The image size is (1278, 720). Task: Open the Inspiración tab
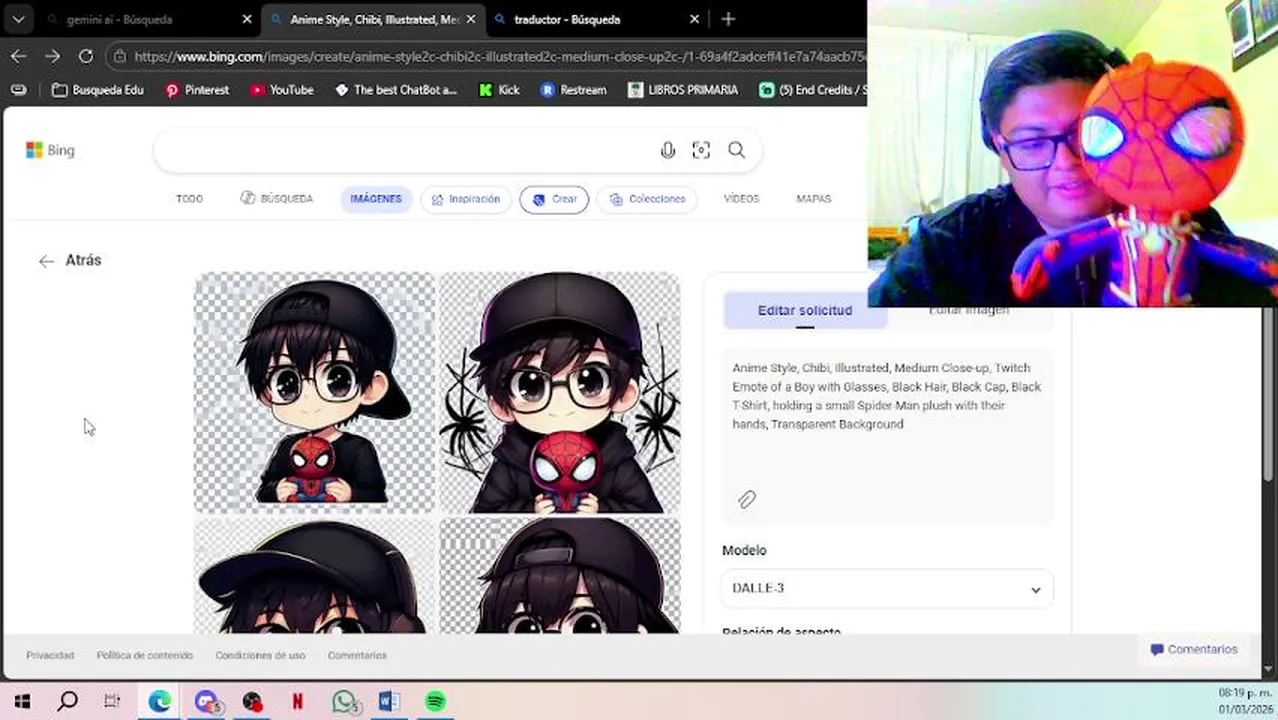466,199
